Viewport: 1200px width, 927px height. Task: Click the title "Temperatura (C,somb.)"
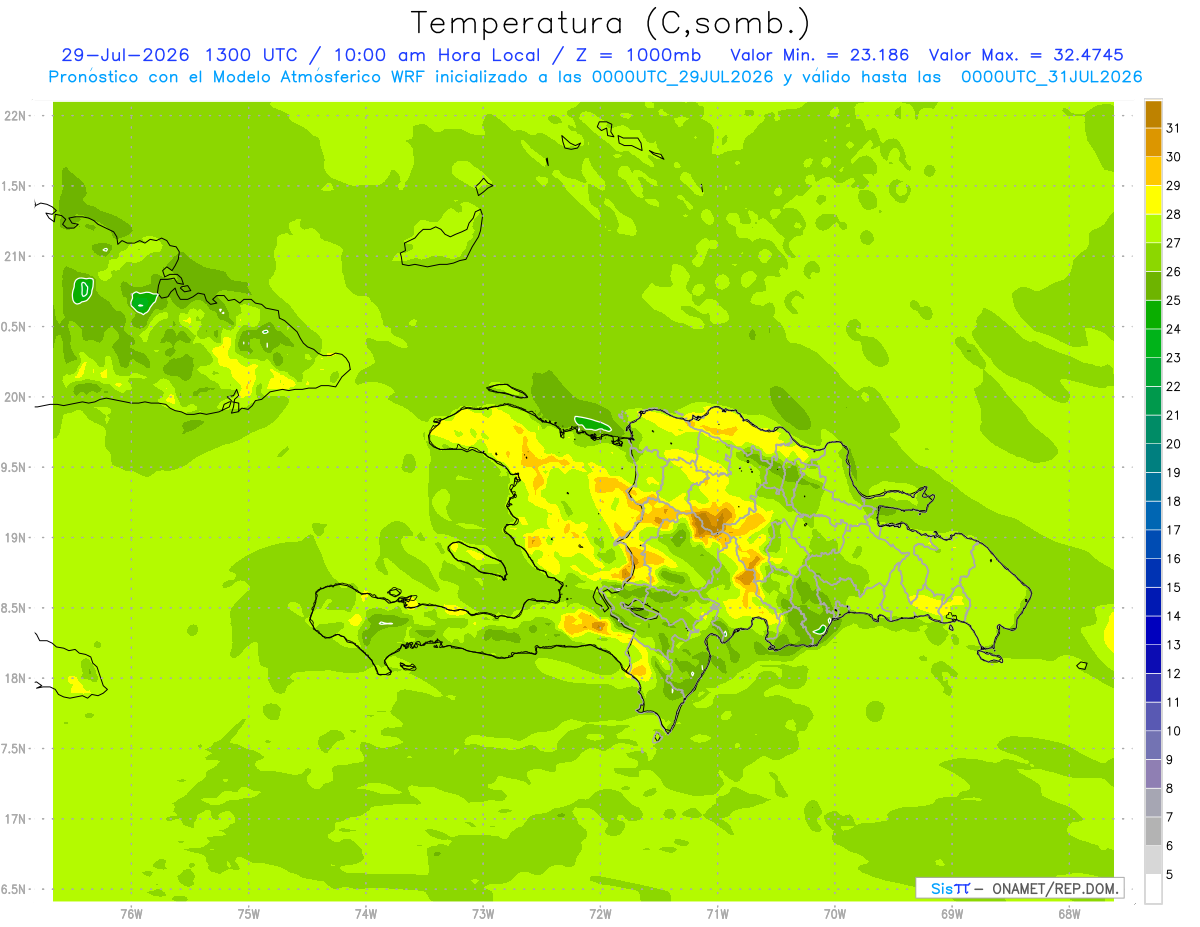(610, 23)
